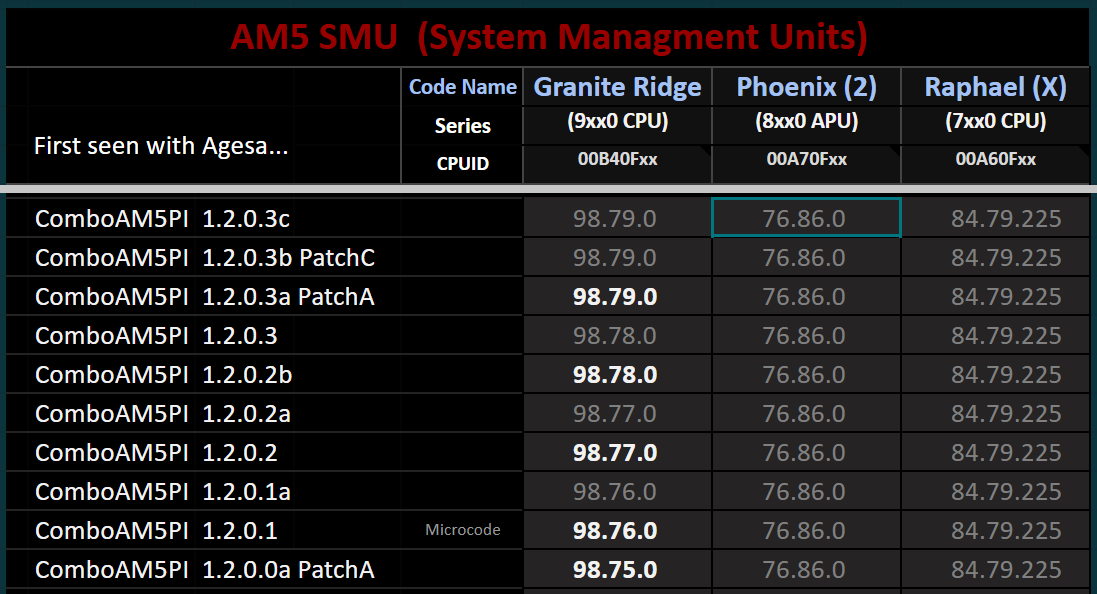Image resolution: width=1097 pixels, height=594 pixels.
Task: Select the ComboAM5PI 1.2.0.2b label
Action: (164, 376)
